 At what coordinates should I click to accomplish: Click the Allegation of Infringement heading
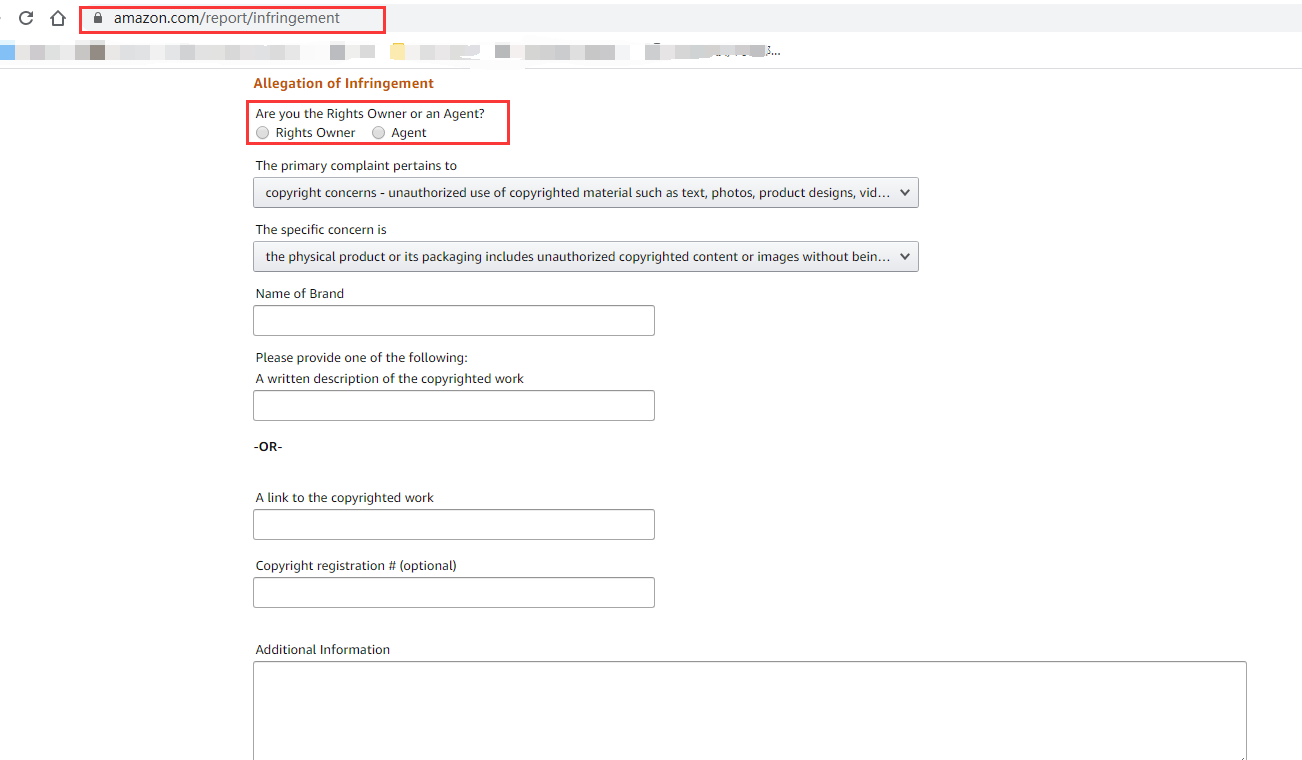pos(344,84)
